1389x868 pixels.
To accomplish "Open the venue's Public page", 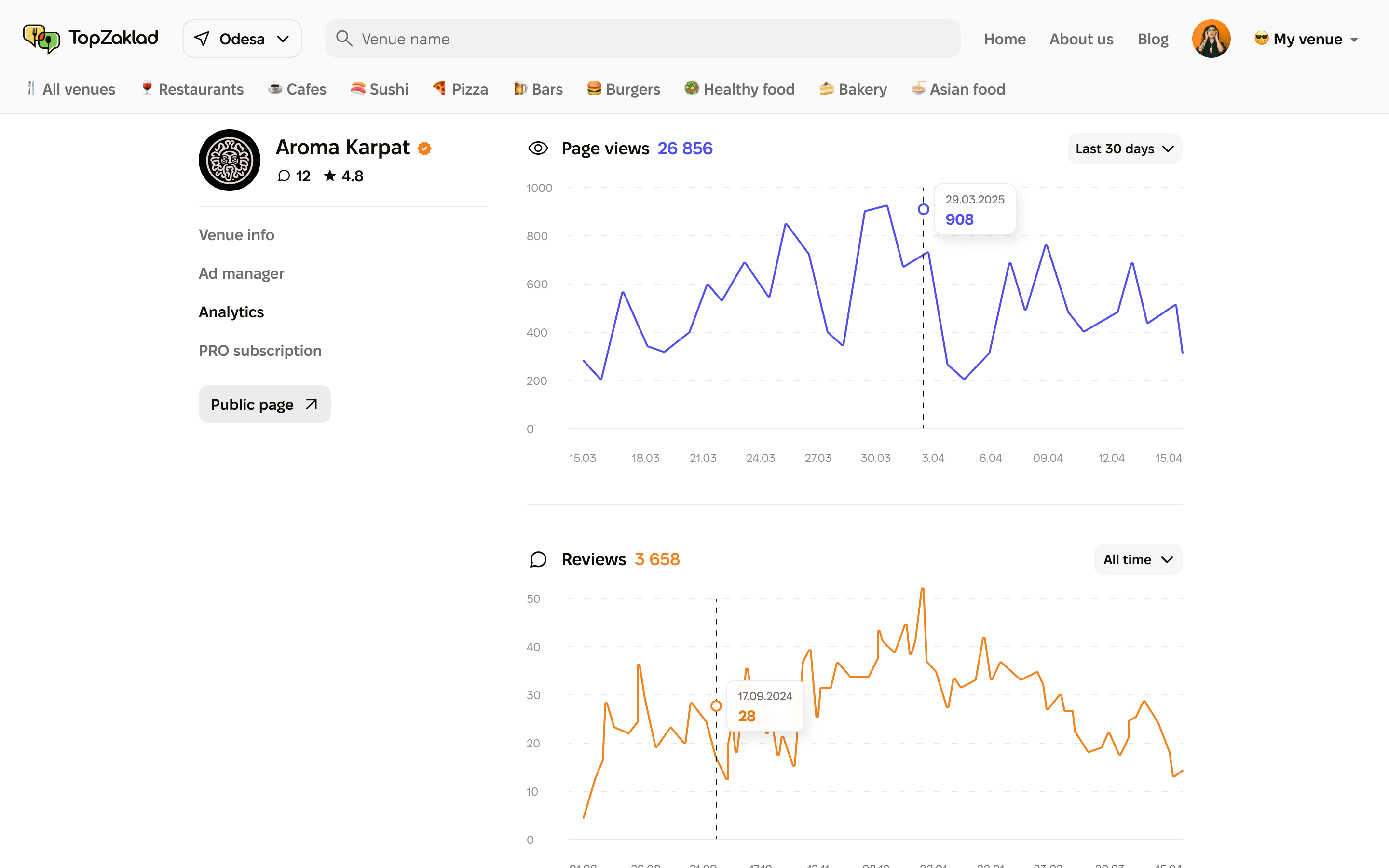I will pyautogui.click(x=264, y=404).
